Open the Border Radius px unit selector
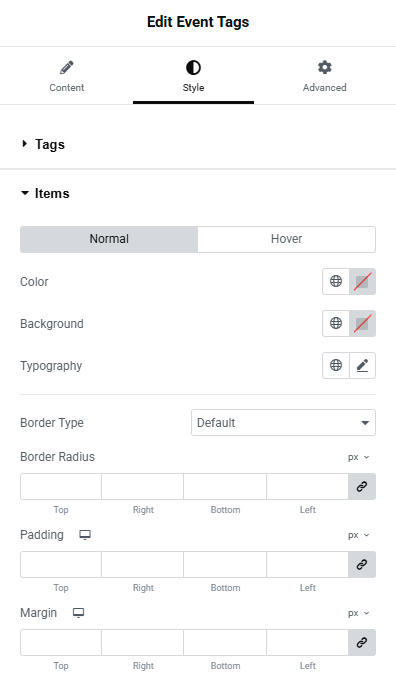 coord(359,457)
